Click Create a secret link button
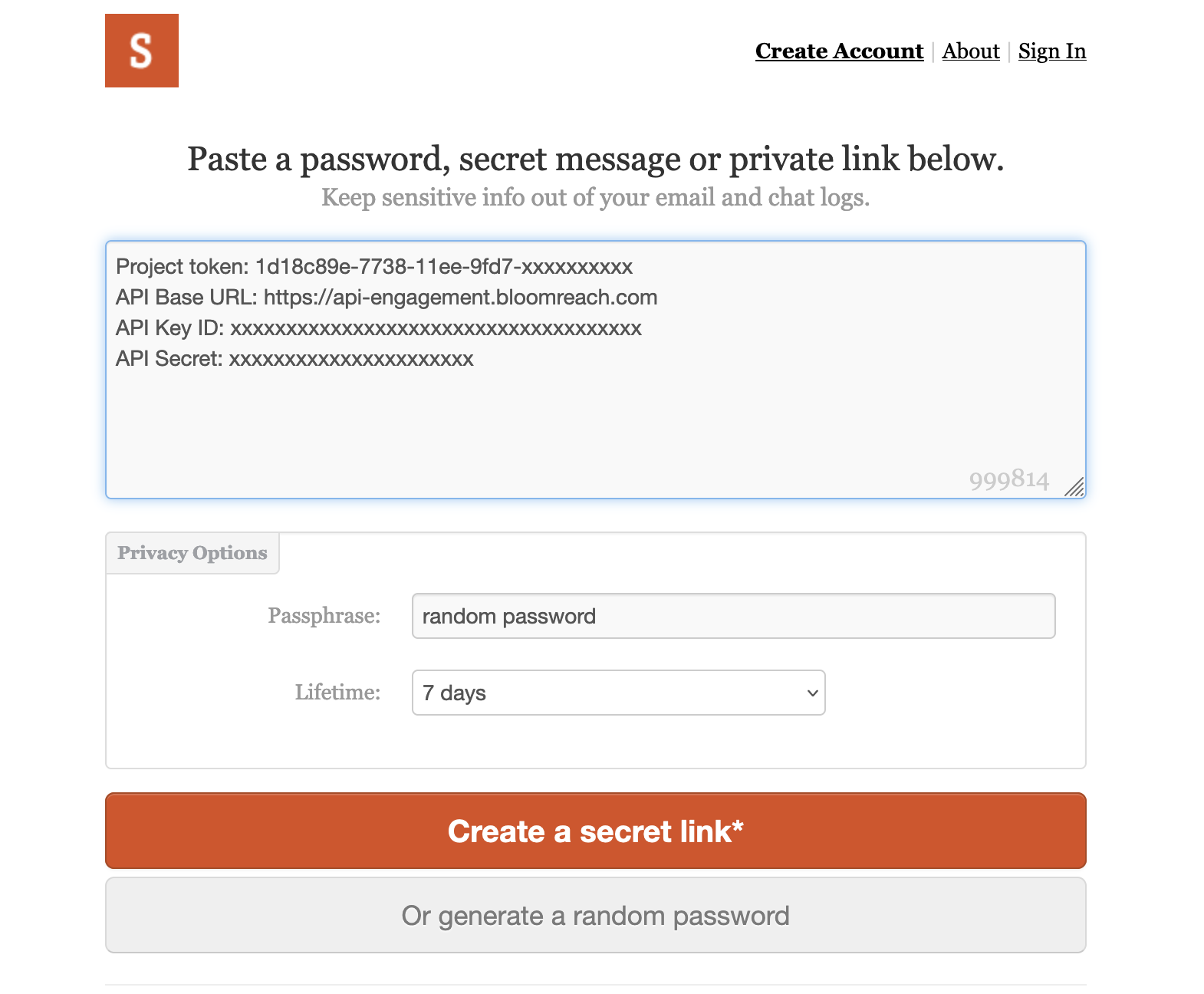Image resolution: width=1204 pixels, height=994 pixels. tap(596, 831)
